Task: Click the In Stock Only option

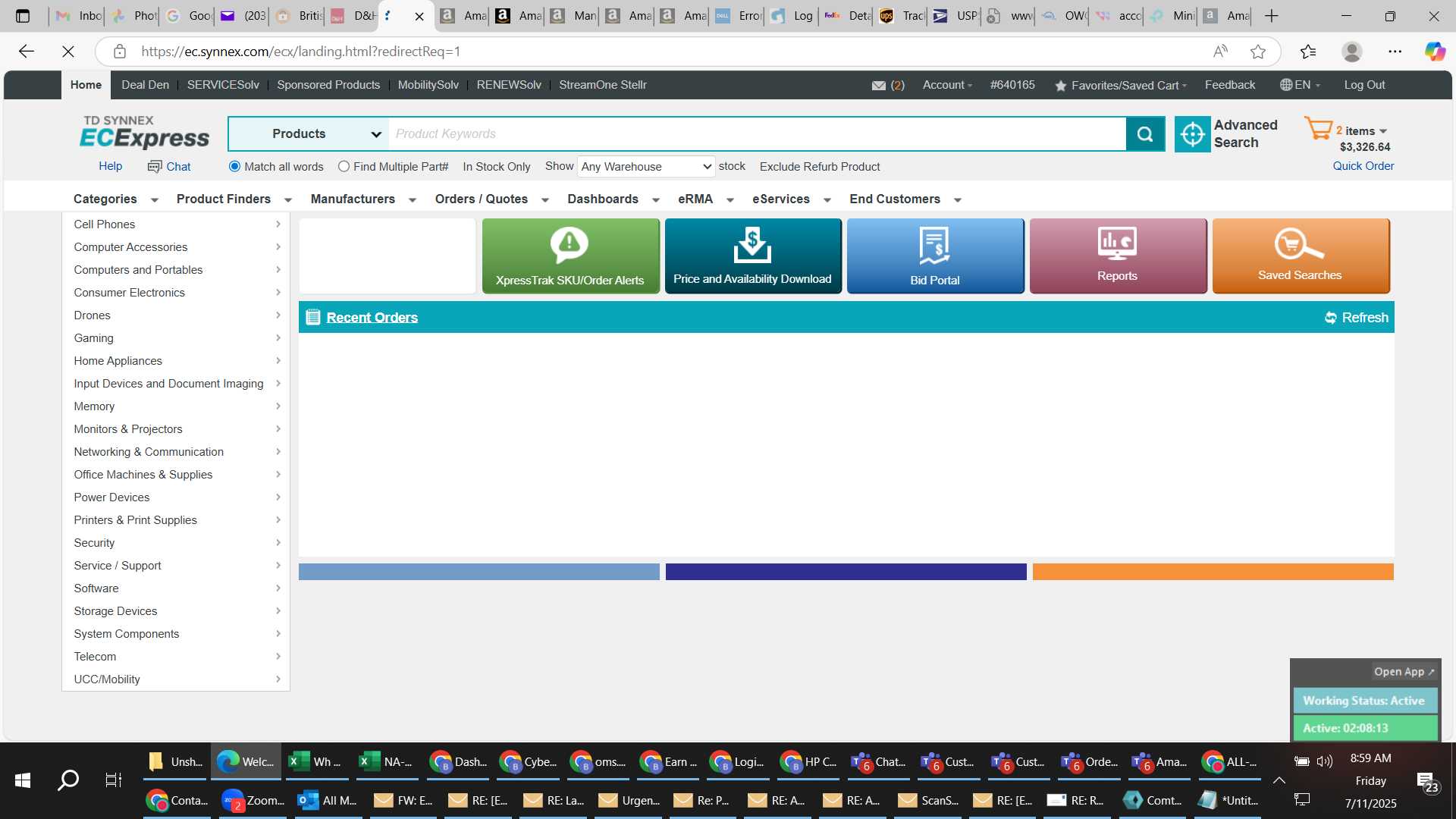Action: pos(497,167)
